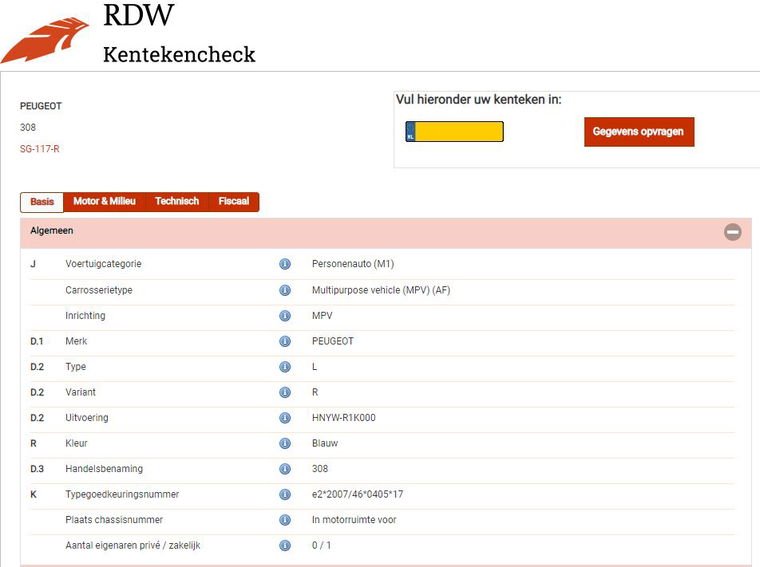Open info icon for Merk
This screenshot has width=760, height=567.
[x=285, y=341]
